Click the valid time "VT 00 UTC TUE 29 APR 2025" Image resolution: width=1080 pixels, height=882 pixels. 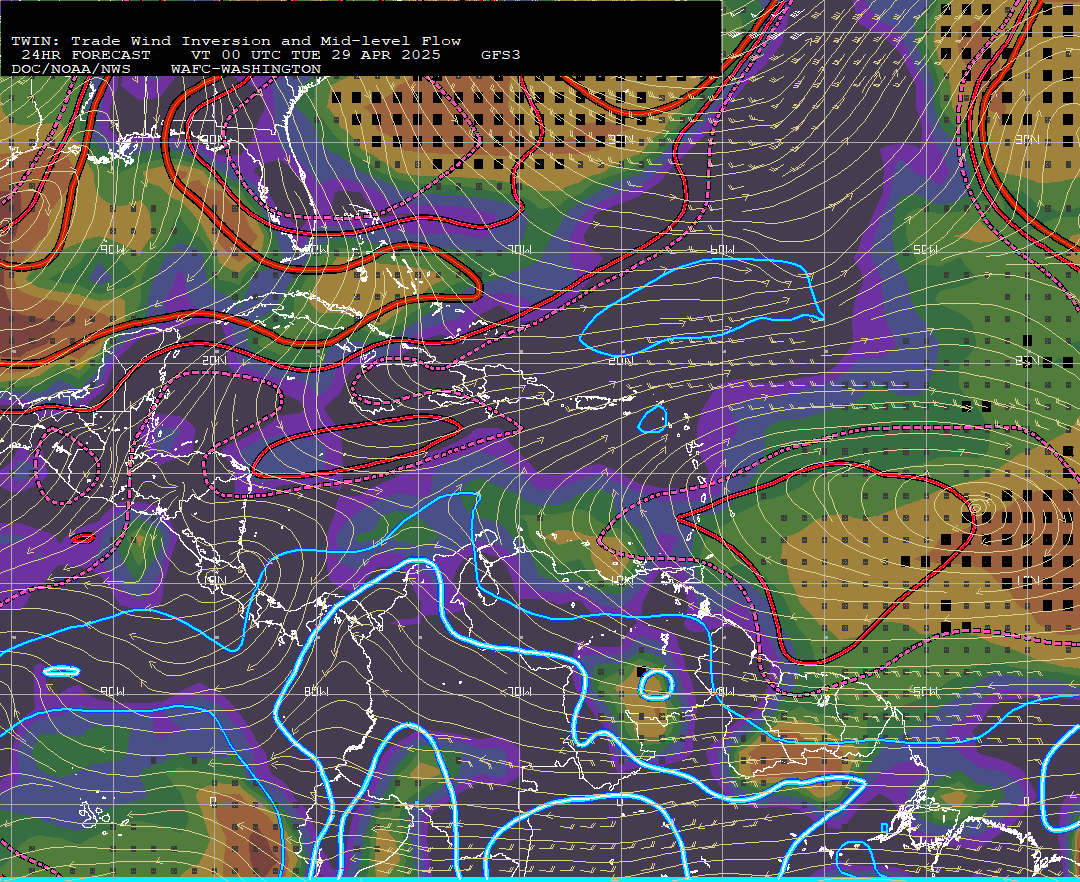[x=315, y=55]
